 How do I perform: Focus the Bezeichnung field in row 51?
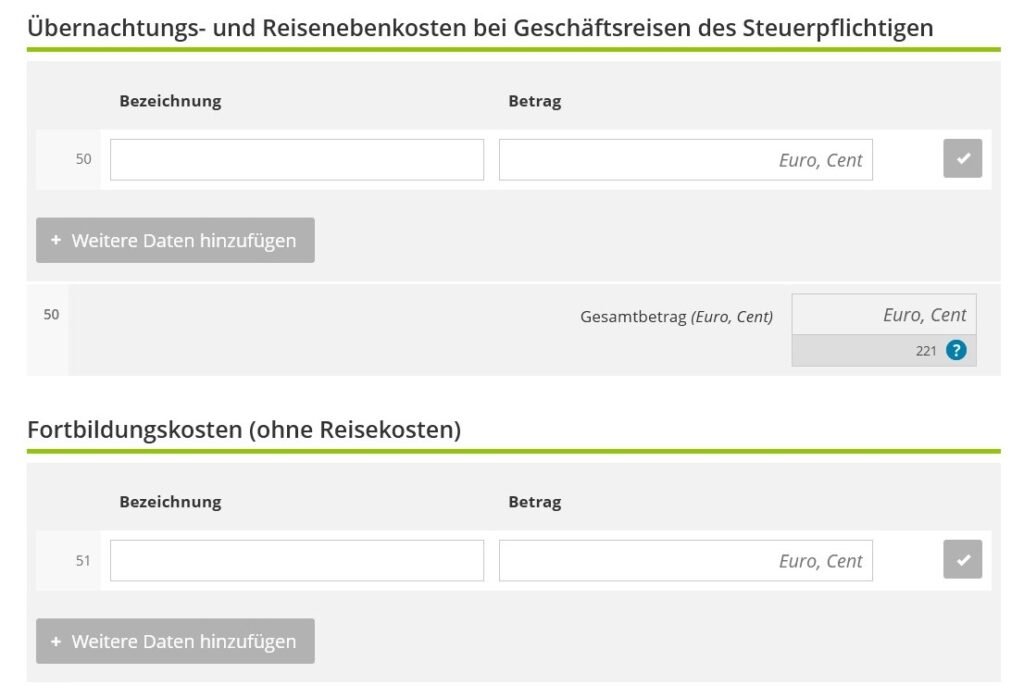coord(296,561)
